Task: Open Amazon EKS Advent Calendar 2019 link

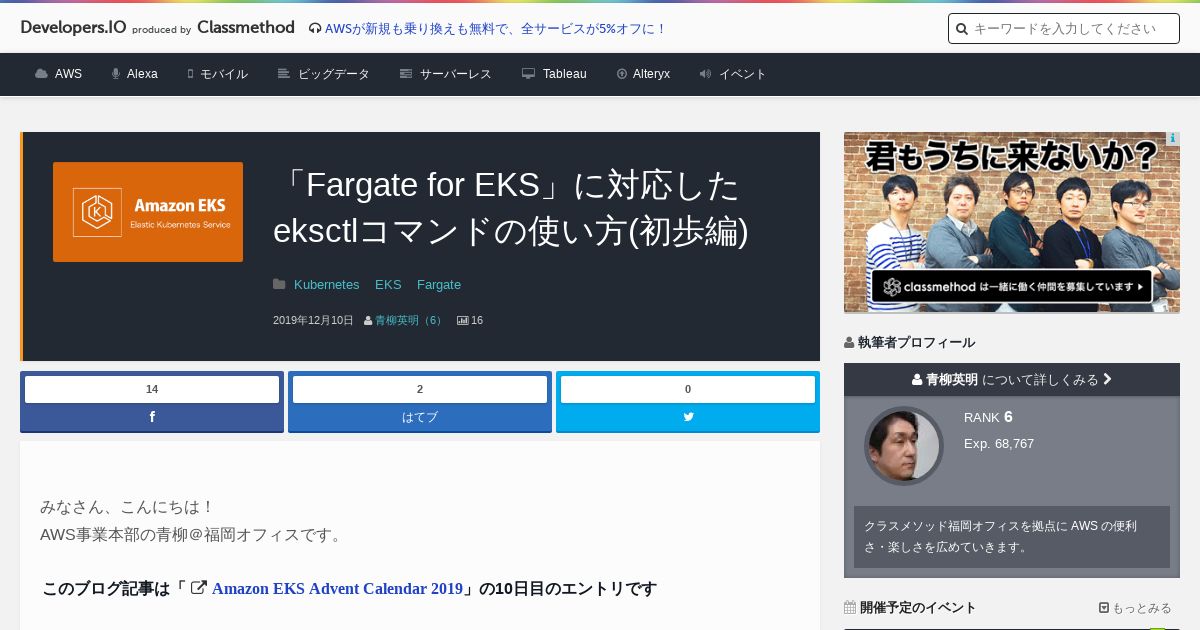Action: (337, 589)
